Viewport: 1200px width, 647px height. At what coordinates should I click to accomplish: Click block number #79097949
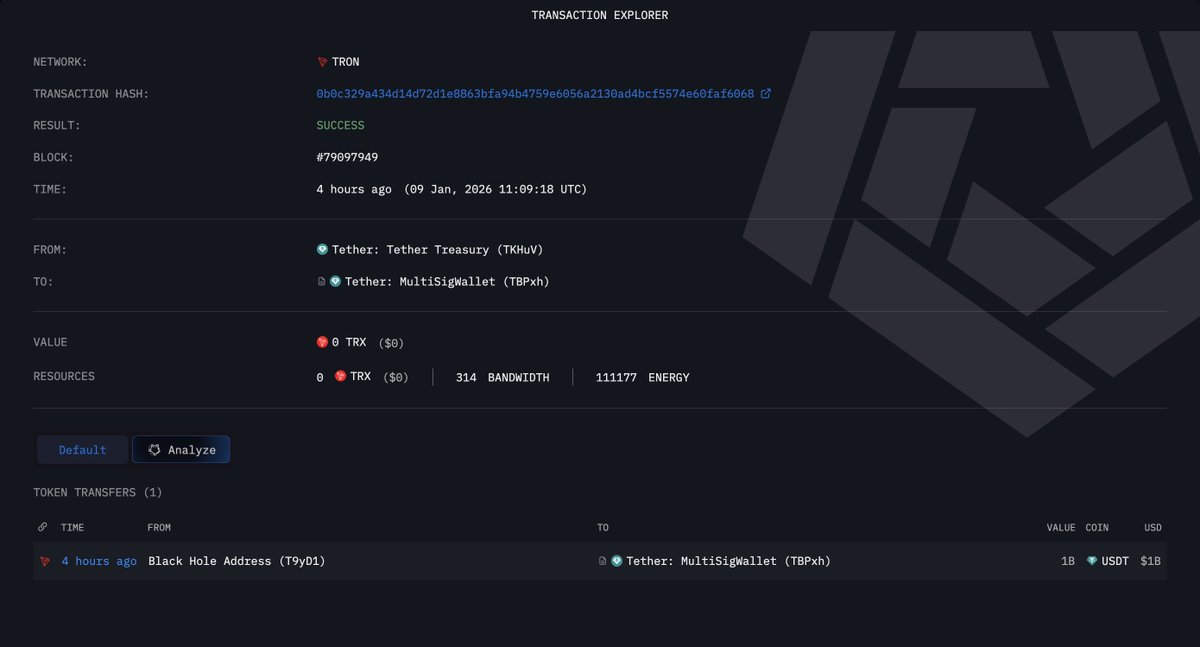tap(347, 157)
